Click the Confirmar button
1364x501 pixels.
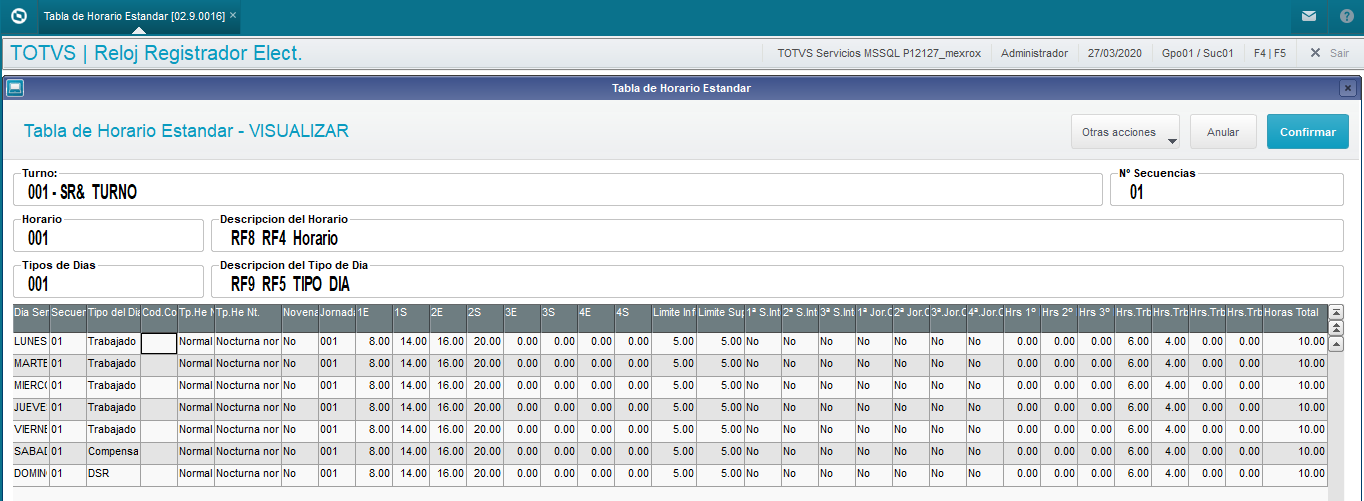(x=1308, y=132)
